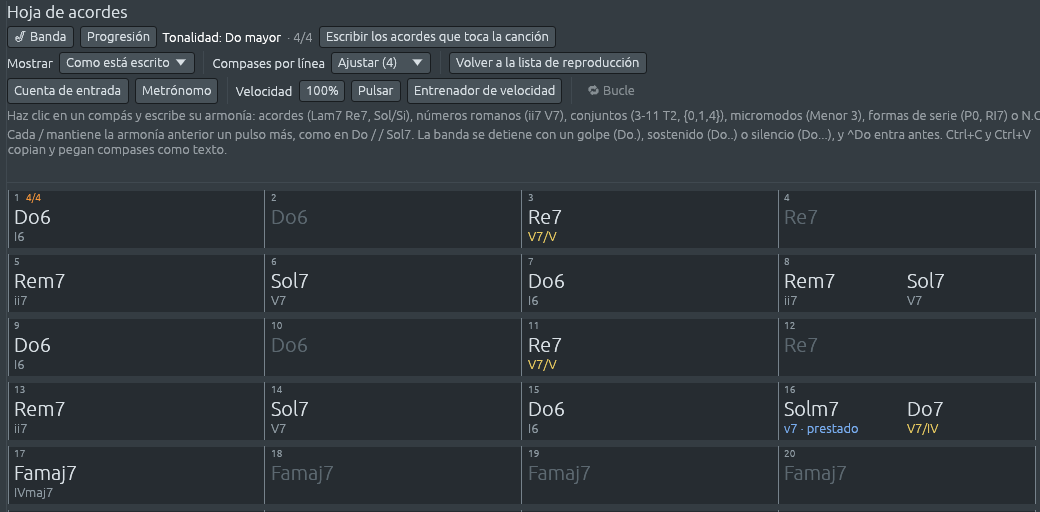Select measure 18 with repeated Famaj7
Image resolution: width=1040 pixels, height=512 pixels.
coord(393,475)
